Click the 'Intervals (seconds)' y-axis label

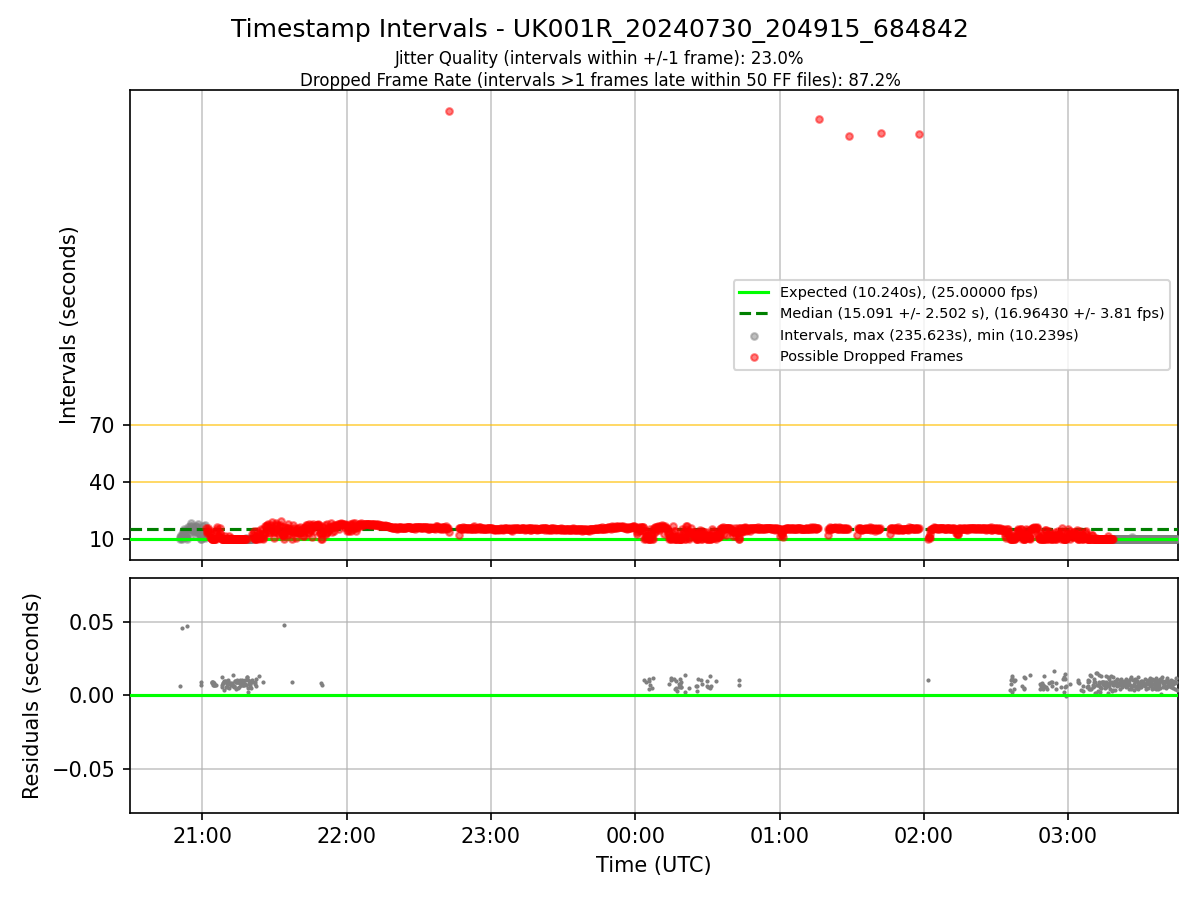[x=68, y=325]
